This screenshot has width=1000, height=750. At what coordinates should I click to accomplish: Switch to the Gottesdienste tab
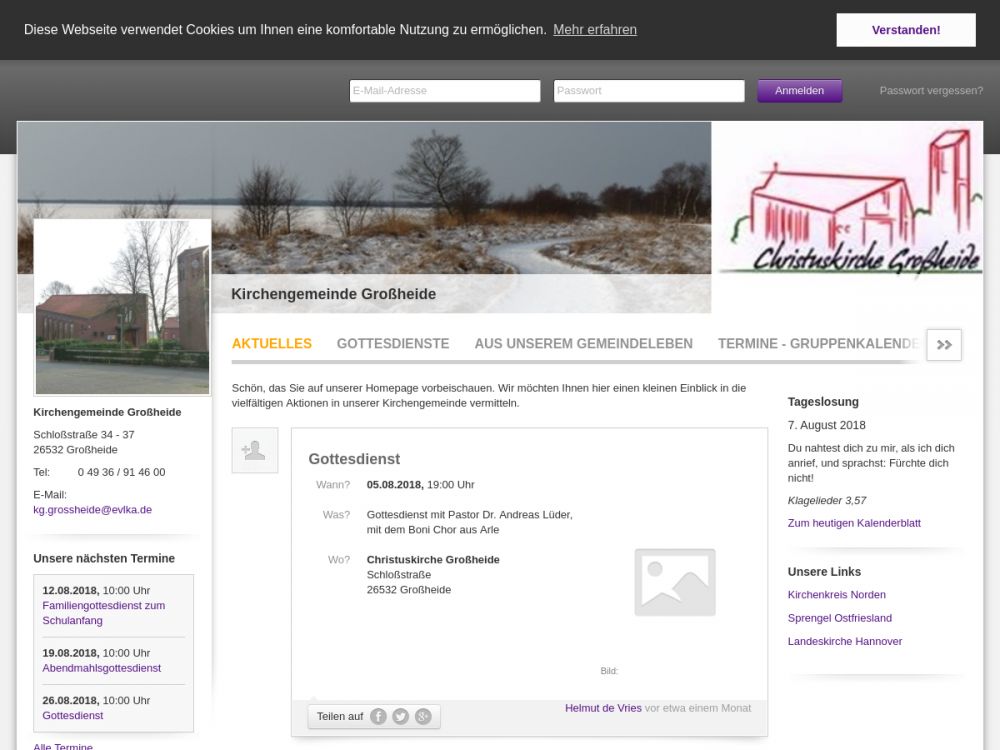393,343
